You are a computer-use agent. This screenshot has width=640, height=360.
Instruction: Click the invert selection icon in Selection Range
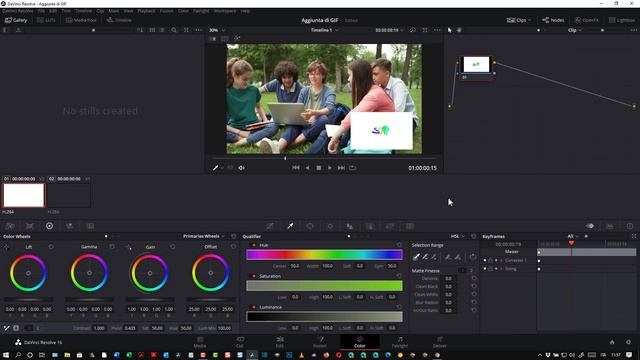473,257
